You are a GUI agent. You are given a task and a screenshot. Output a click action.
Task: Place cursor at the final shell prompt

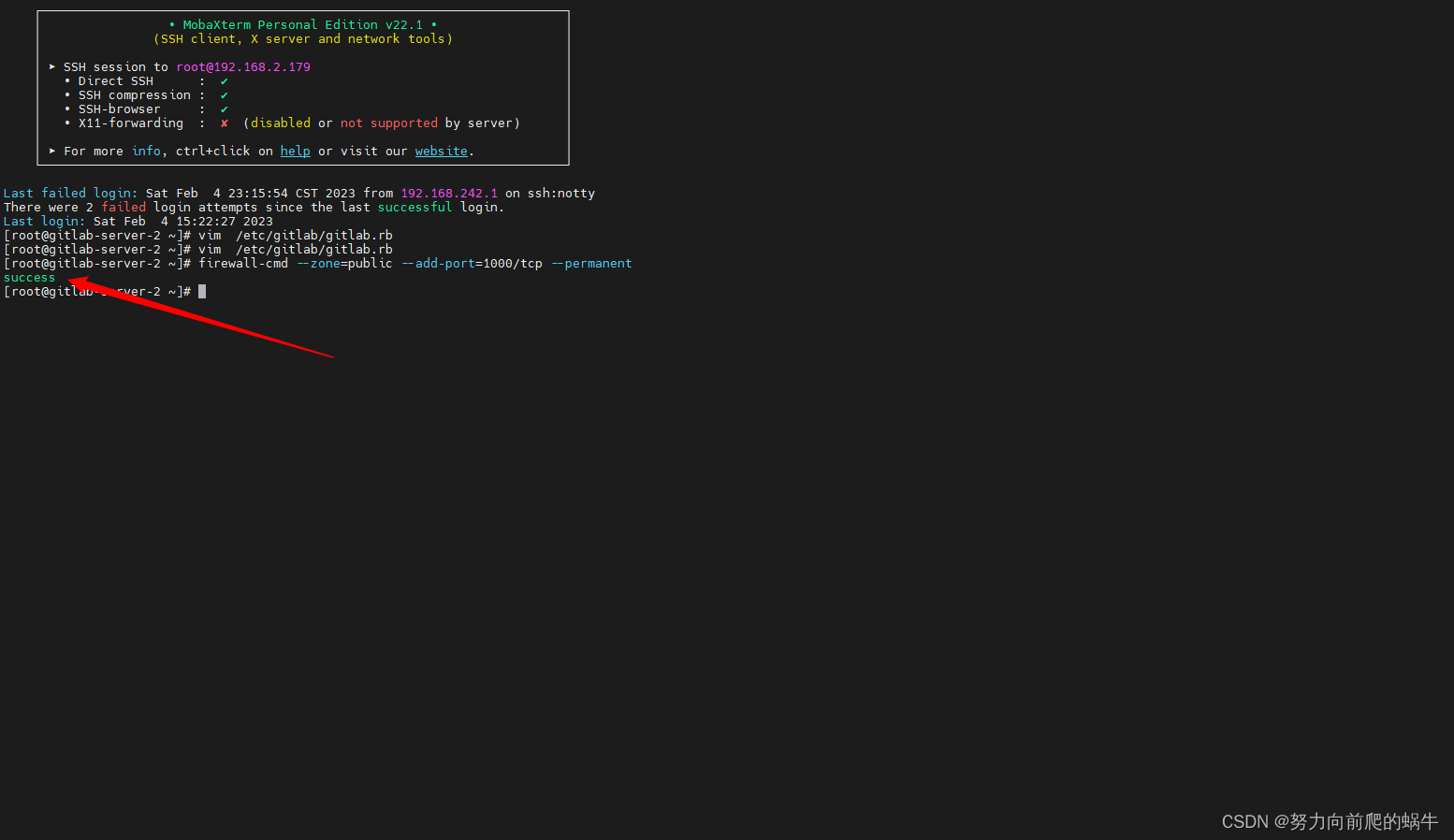(x=202, y=292)
